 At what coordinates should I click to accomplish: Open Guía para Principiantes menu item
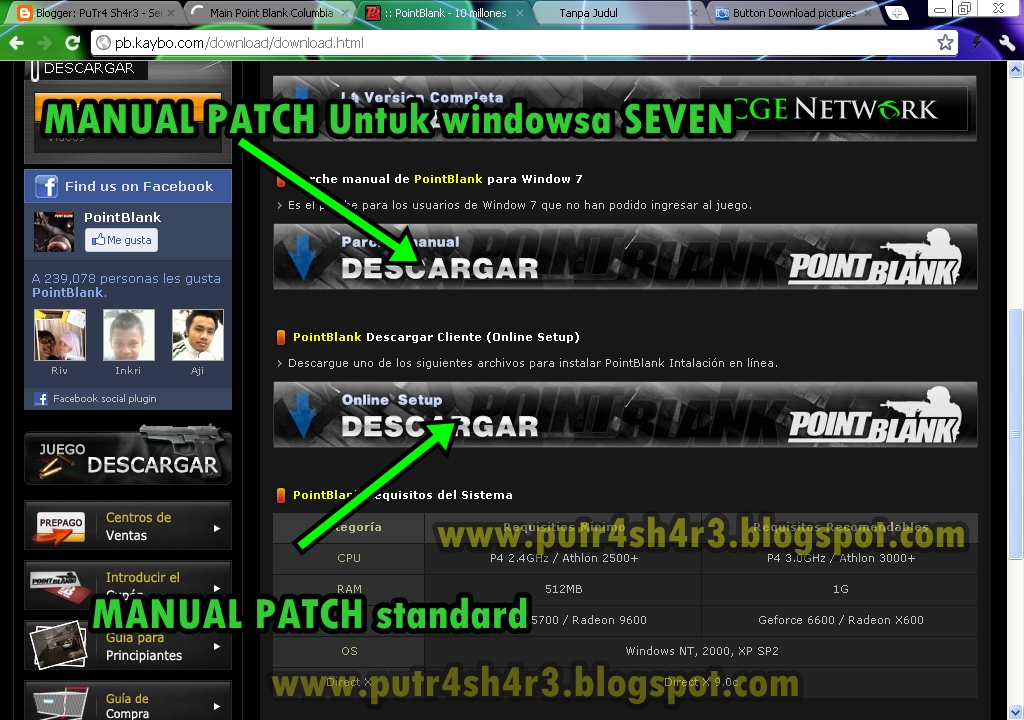point(128,646)
